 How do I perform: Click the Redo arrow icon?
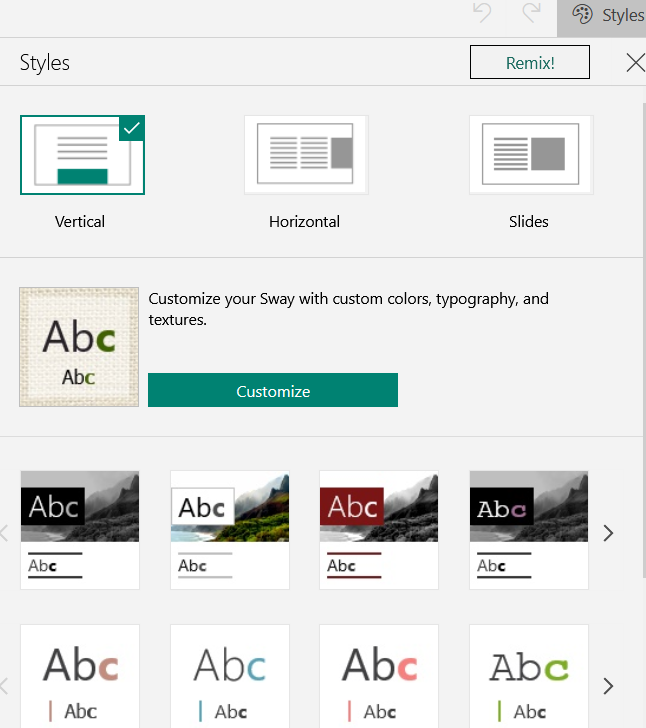click(531, 14)
